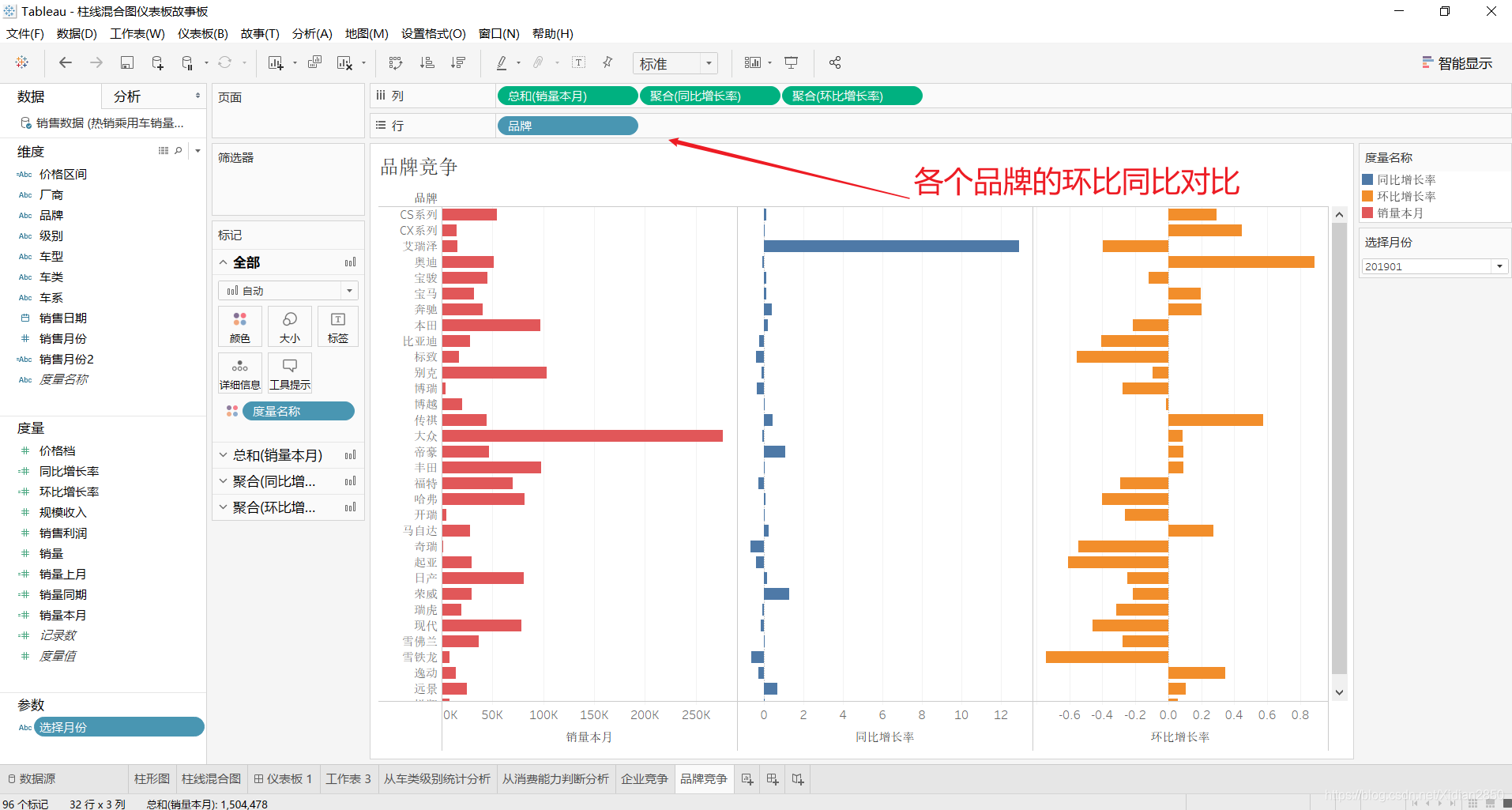
Task: Click the undo back arrow
Action: click(66, 62)
